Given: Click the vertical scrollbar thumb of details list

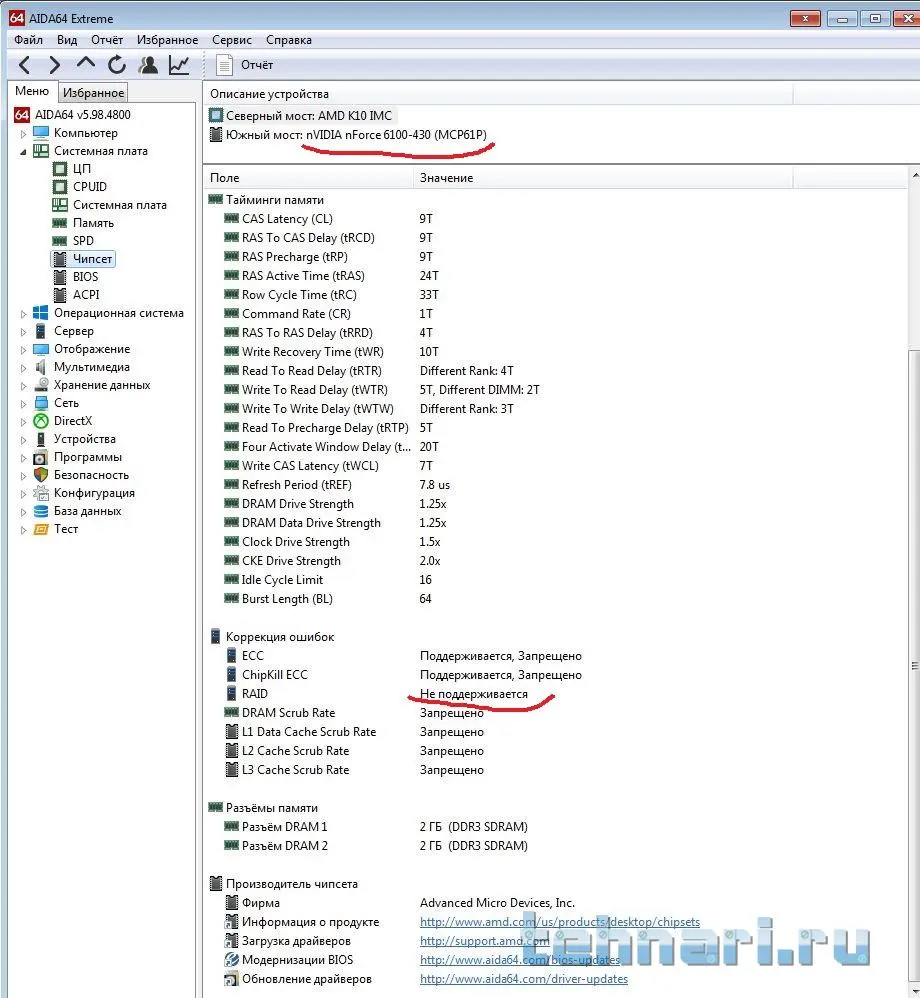Looking at the screenshot, I should click(914, 666).
